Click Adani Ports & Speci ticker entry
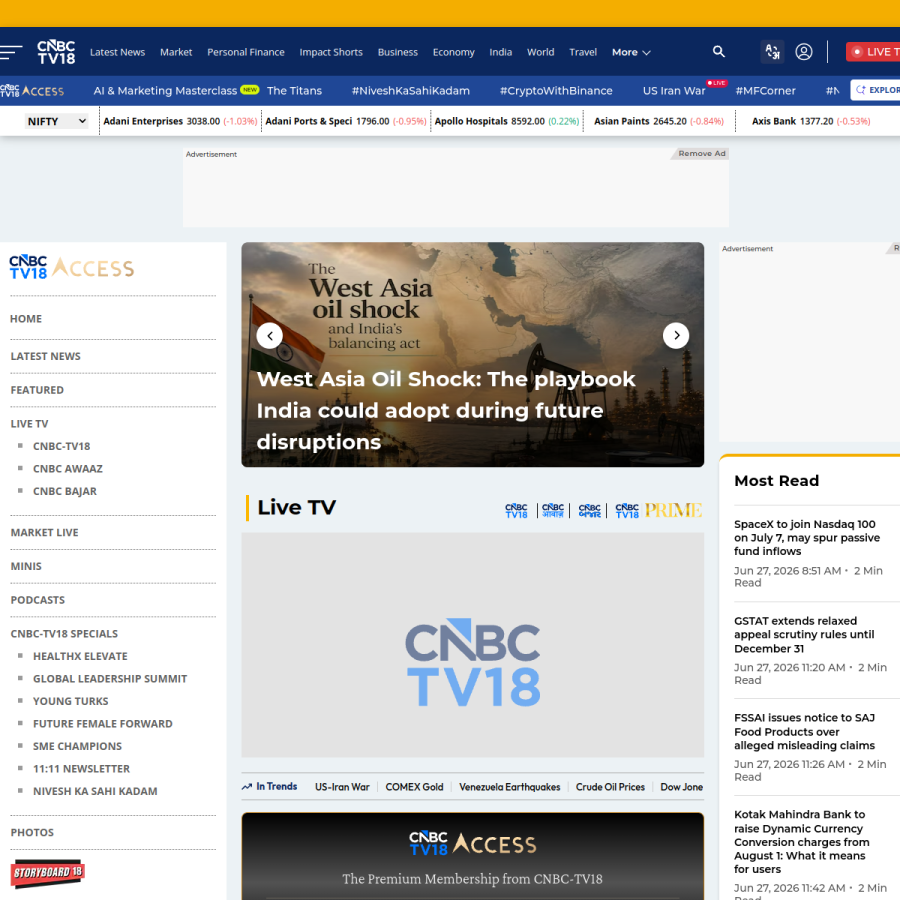Image resolution: width=900 pixels, height=900 pixels. (346, 121)
